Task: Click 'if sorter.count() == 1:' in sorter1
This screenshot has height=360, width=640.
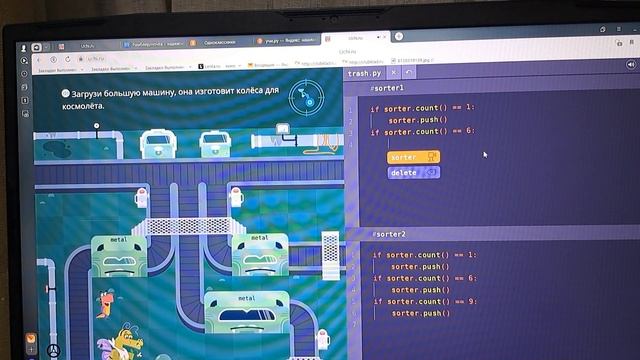Action: pos(422,108)
